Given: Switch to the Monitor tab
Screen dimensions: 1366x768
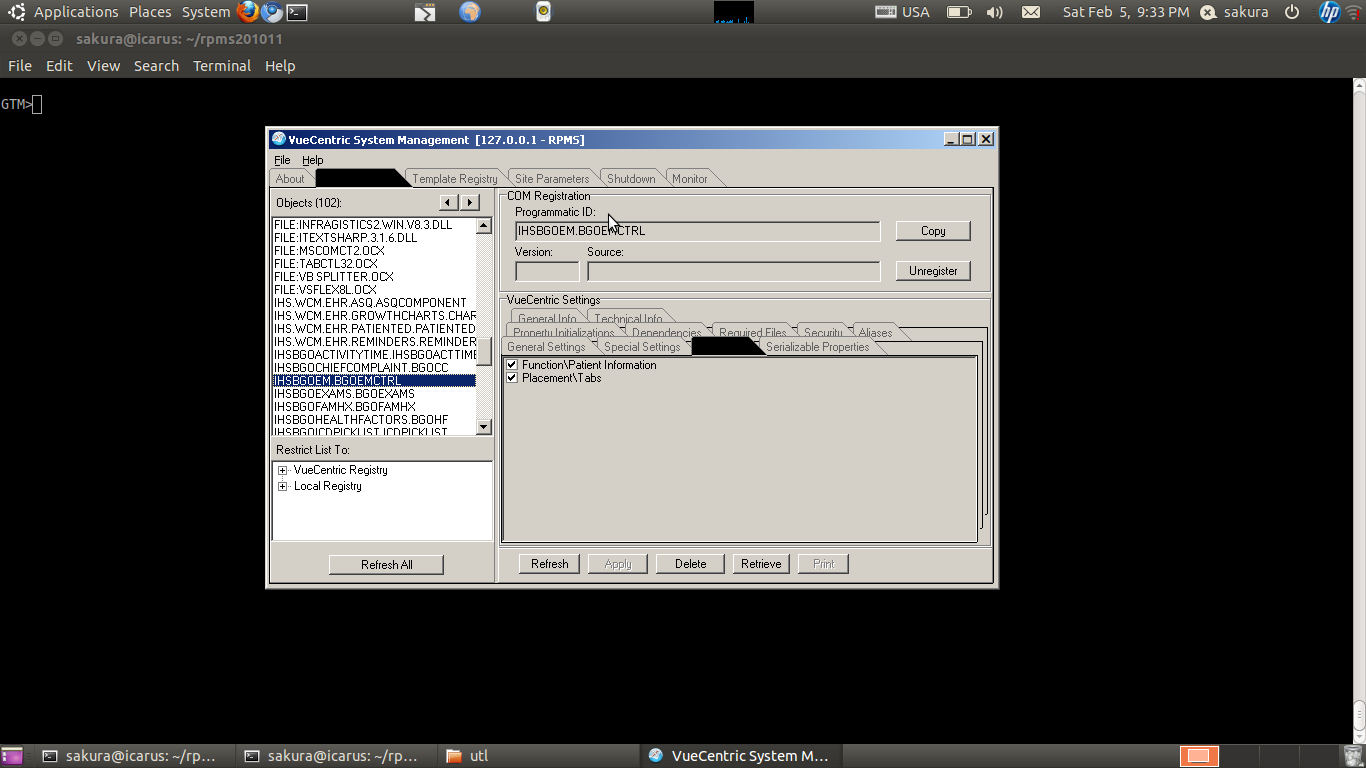Looking at the screenshot, I should coord(690,179).
